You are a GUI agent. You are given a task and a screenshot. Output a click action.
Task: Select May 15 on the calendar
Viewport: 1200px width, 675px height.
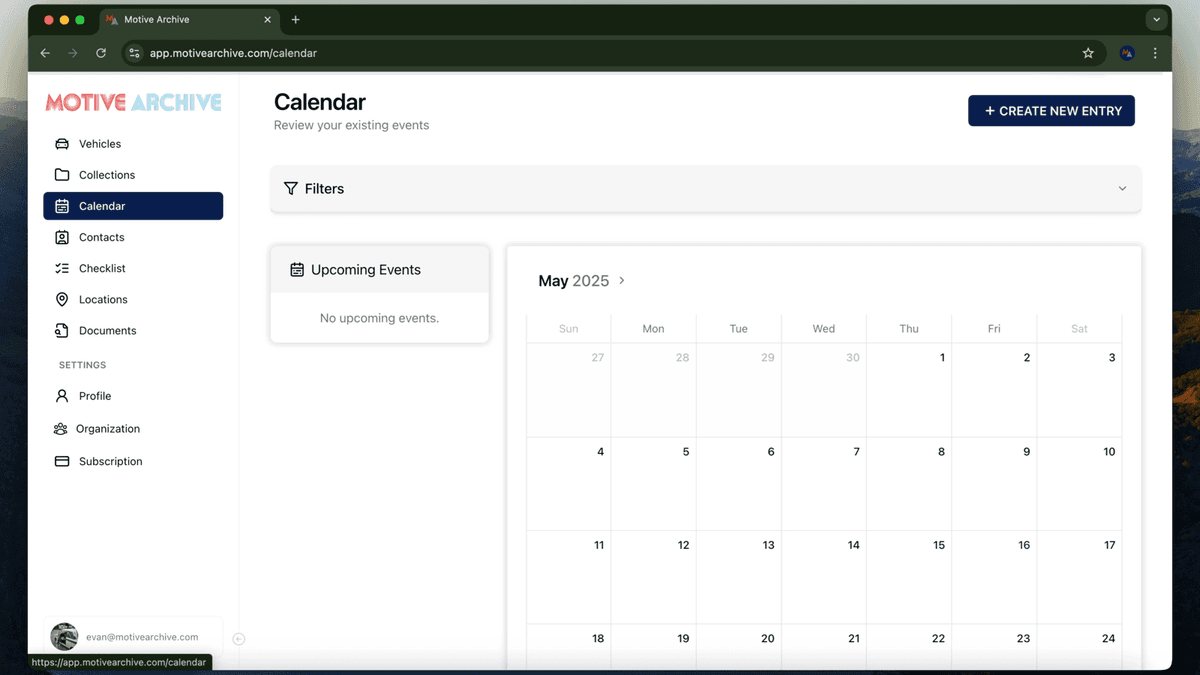[x=909, y=577]
